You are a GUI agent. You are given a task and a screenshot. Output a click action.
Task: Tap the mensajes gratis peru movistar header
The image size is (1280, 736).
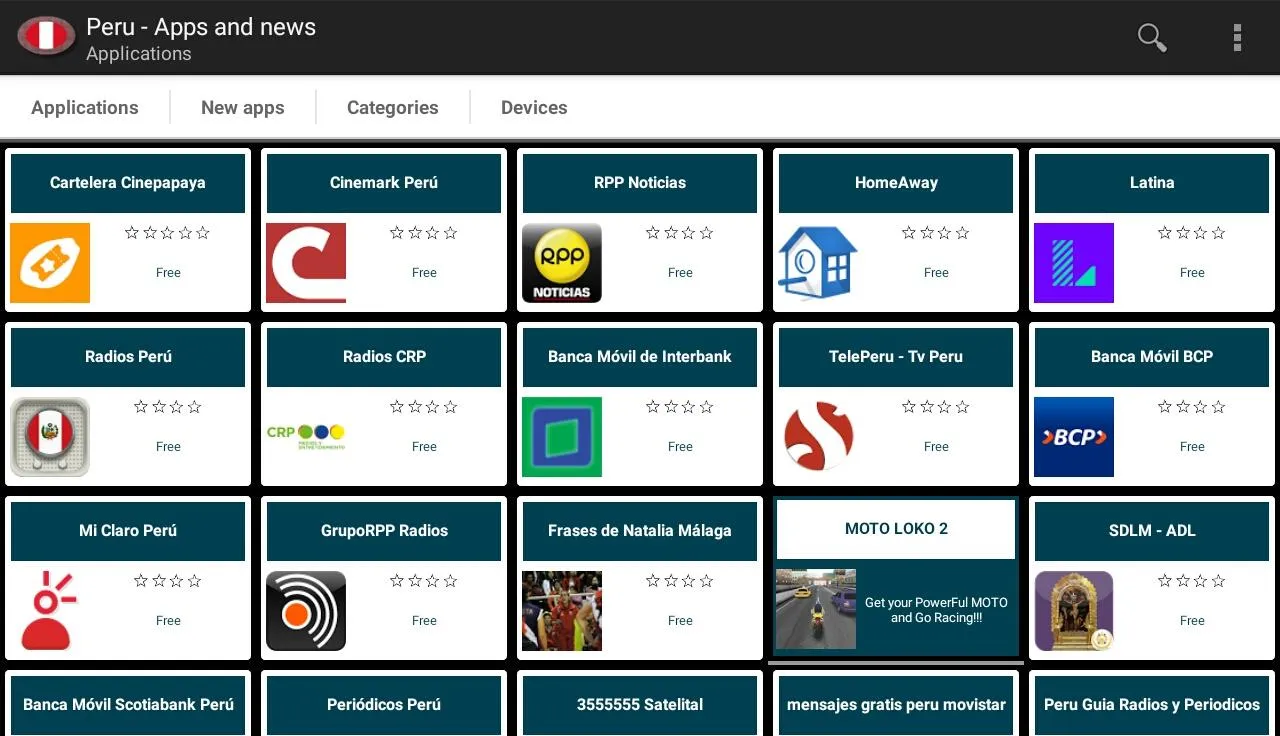coord(896,705)
